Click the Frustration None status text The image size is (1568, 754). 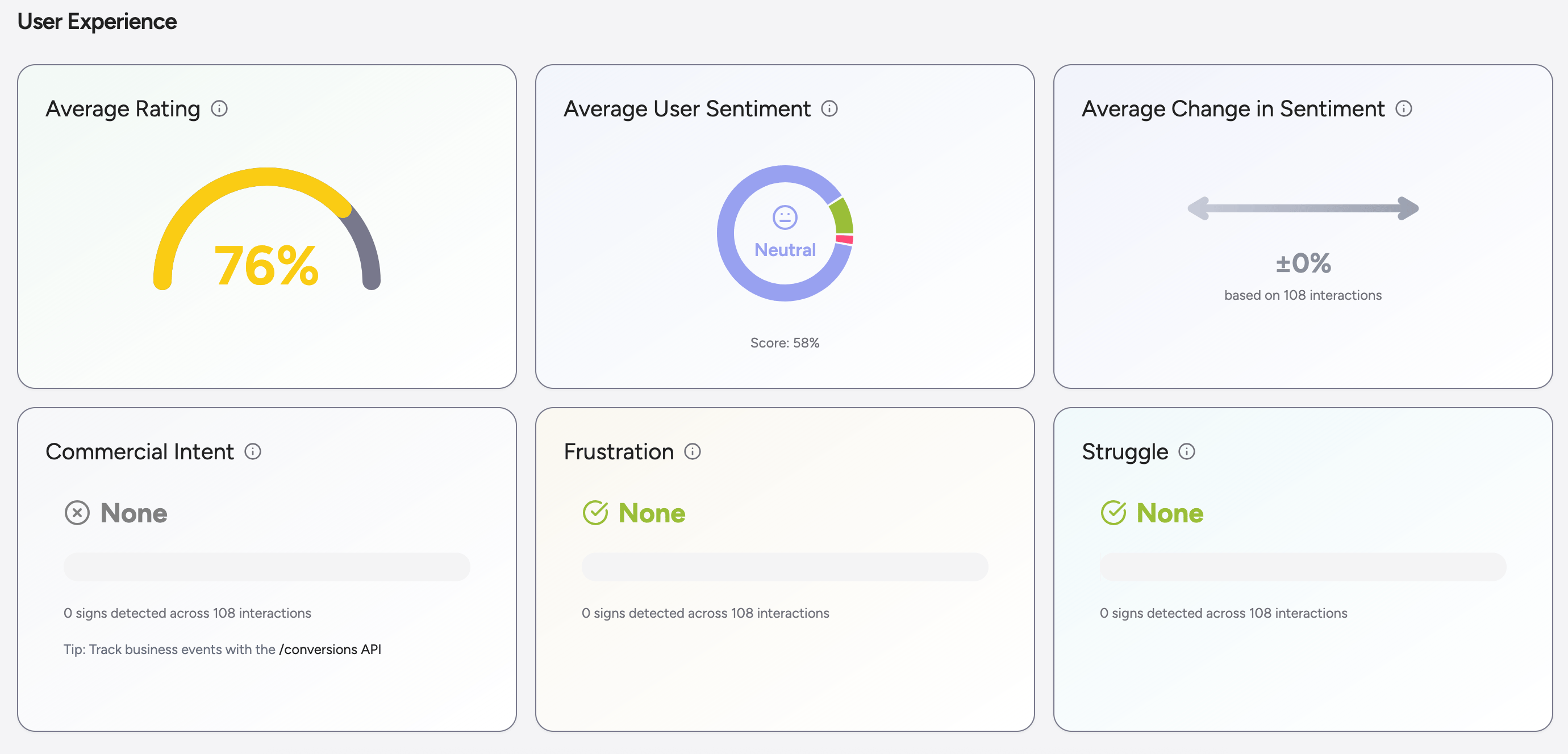pyautogui.click(x=652, y=513)
